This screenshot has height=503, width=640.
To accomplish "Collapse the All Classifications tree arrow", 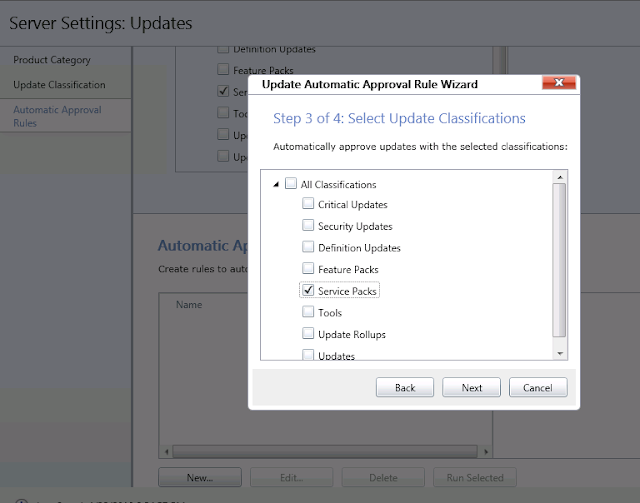I will [274, 184].
